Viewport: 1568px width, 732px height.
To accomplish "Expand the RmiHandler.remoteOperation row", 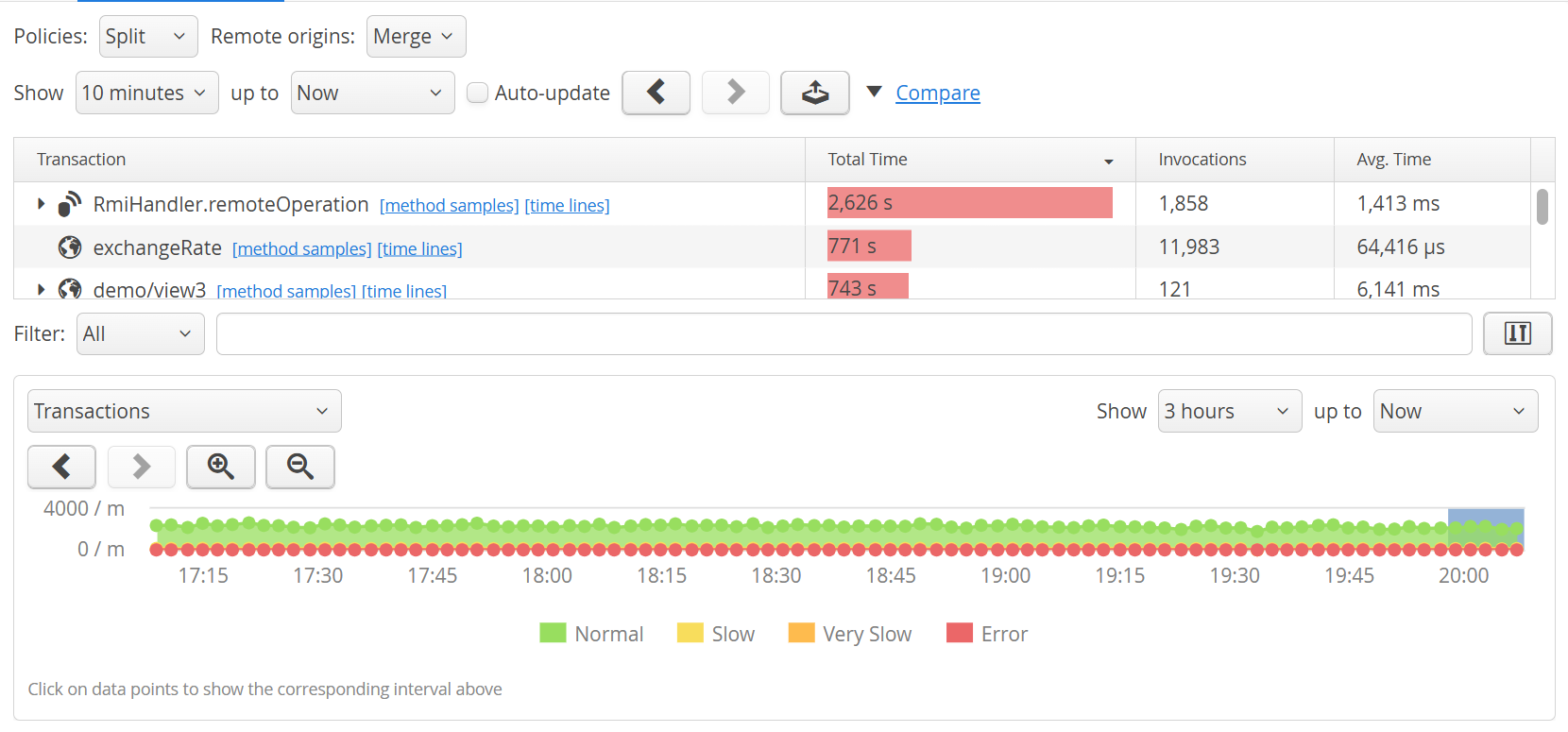I will tap(41, 204).
